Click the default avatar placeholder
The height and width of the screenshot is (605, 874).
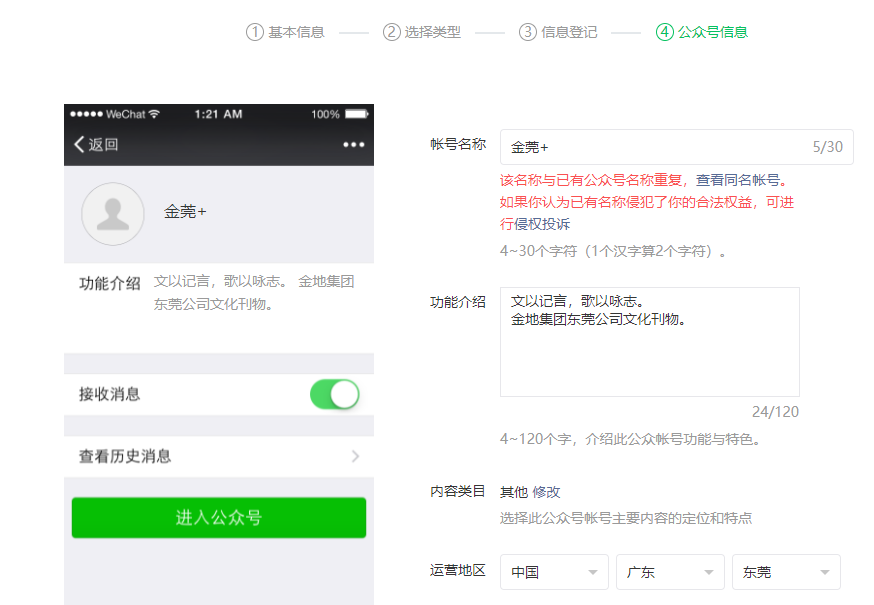point(113,214)
